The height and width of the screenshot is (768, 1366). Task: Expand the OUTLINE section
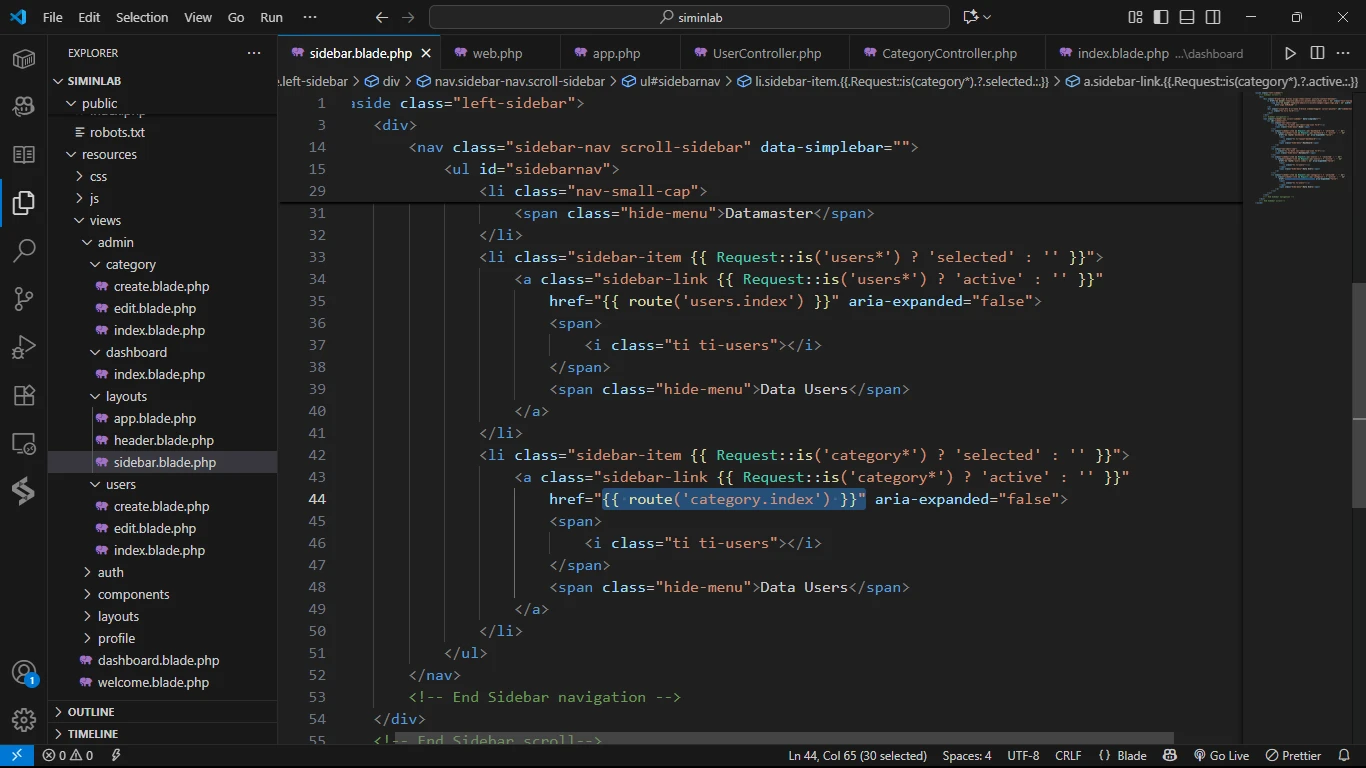coord(91,712)
